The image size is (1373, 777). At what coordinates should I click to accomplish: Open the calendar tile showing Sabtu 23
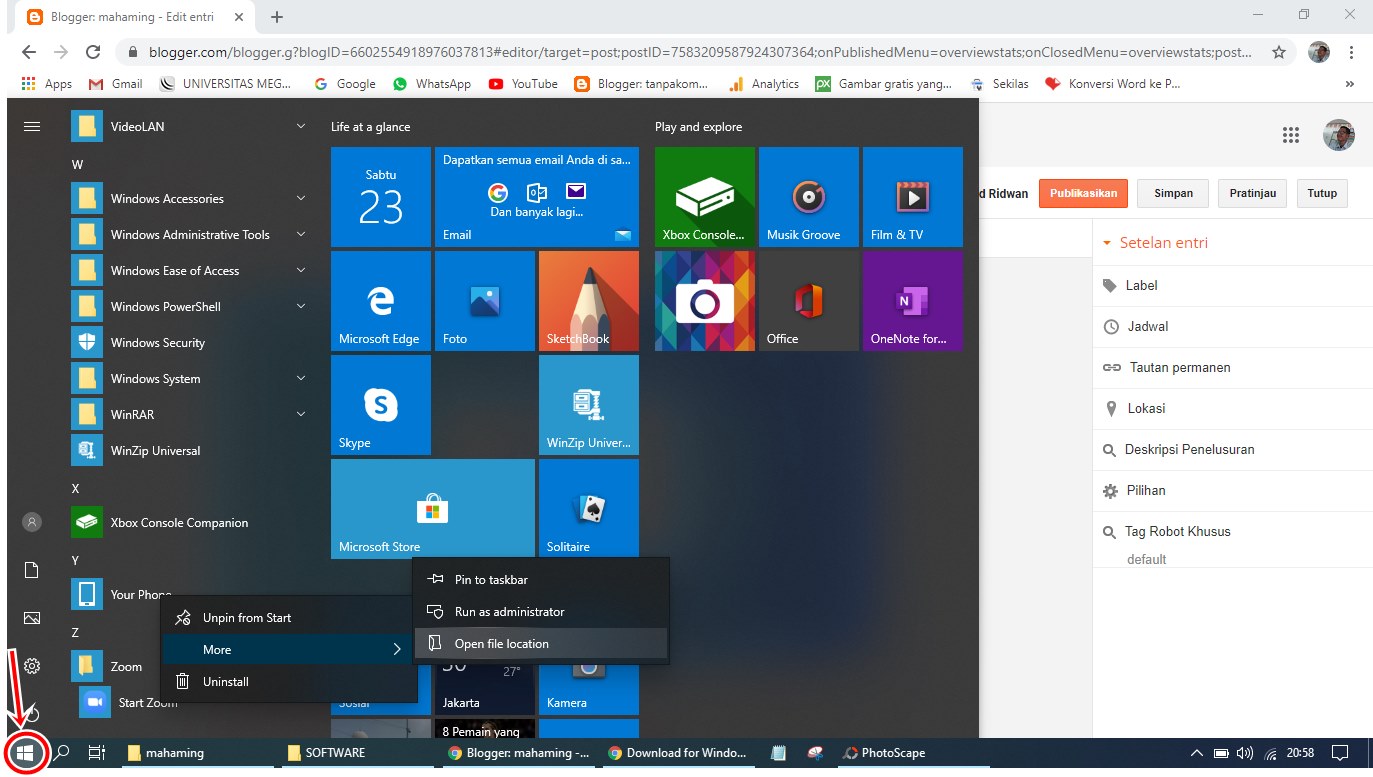coord(380,197)
